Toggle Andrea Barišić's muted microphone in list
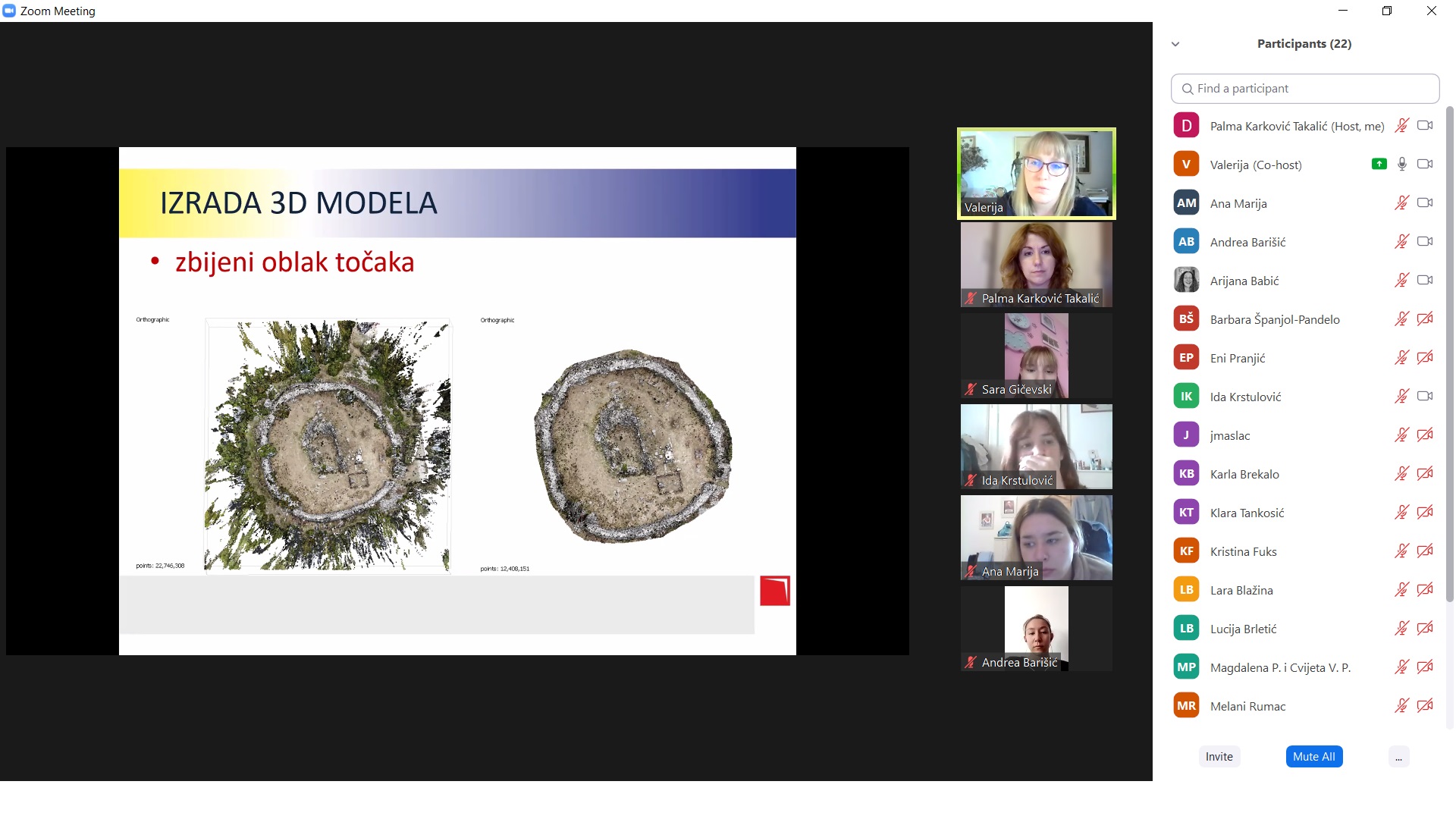The image size is (1456, 819). pos(1401,241)
